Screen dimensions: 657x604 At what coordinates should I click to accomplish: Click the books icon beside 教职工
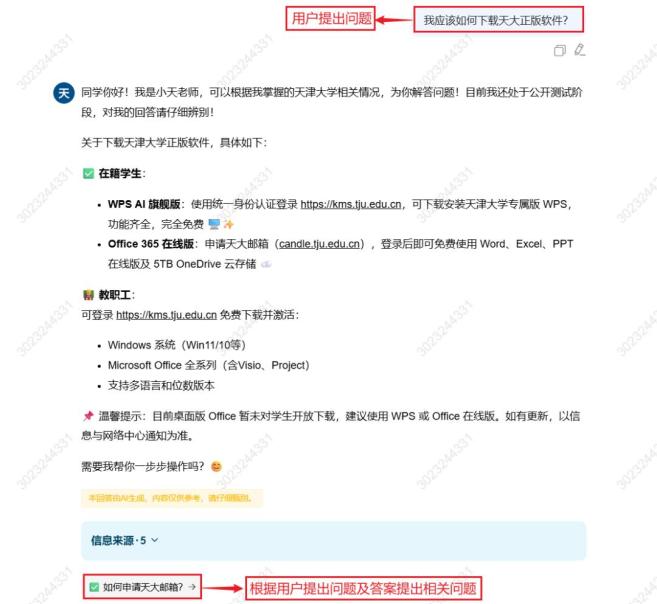pos(88,295)
